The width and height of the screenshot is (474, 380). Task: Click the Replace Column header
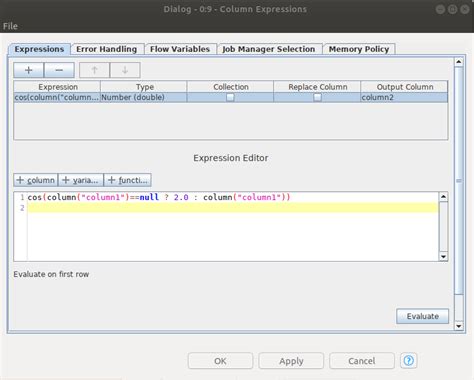click(x=317, y=87)
